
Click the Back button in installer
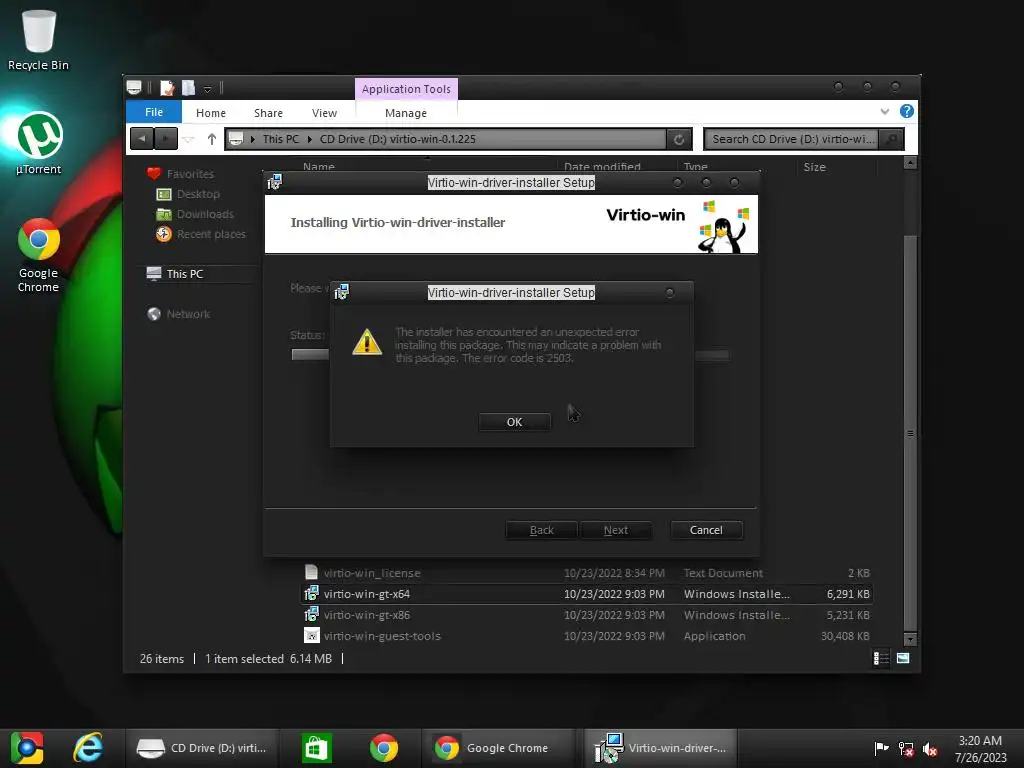pyautogui.click(x=541, y=530)
